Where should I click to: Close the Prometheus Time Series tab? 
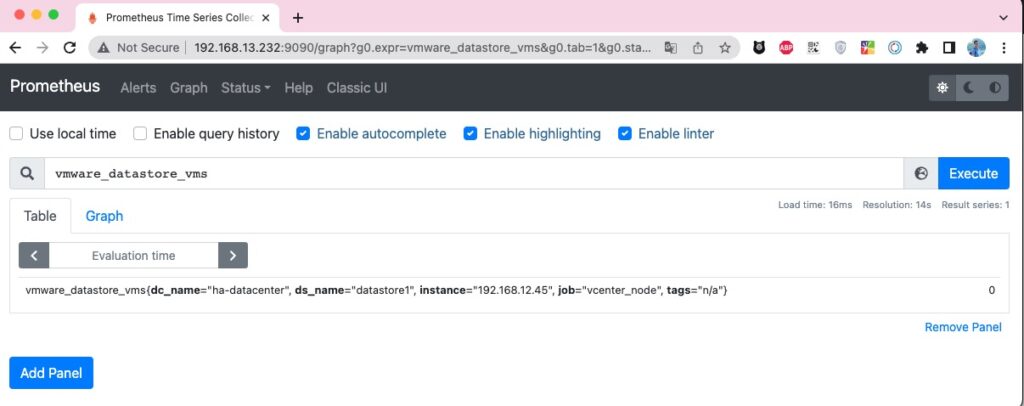pyautogui.click(x=266, y=18)
